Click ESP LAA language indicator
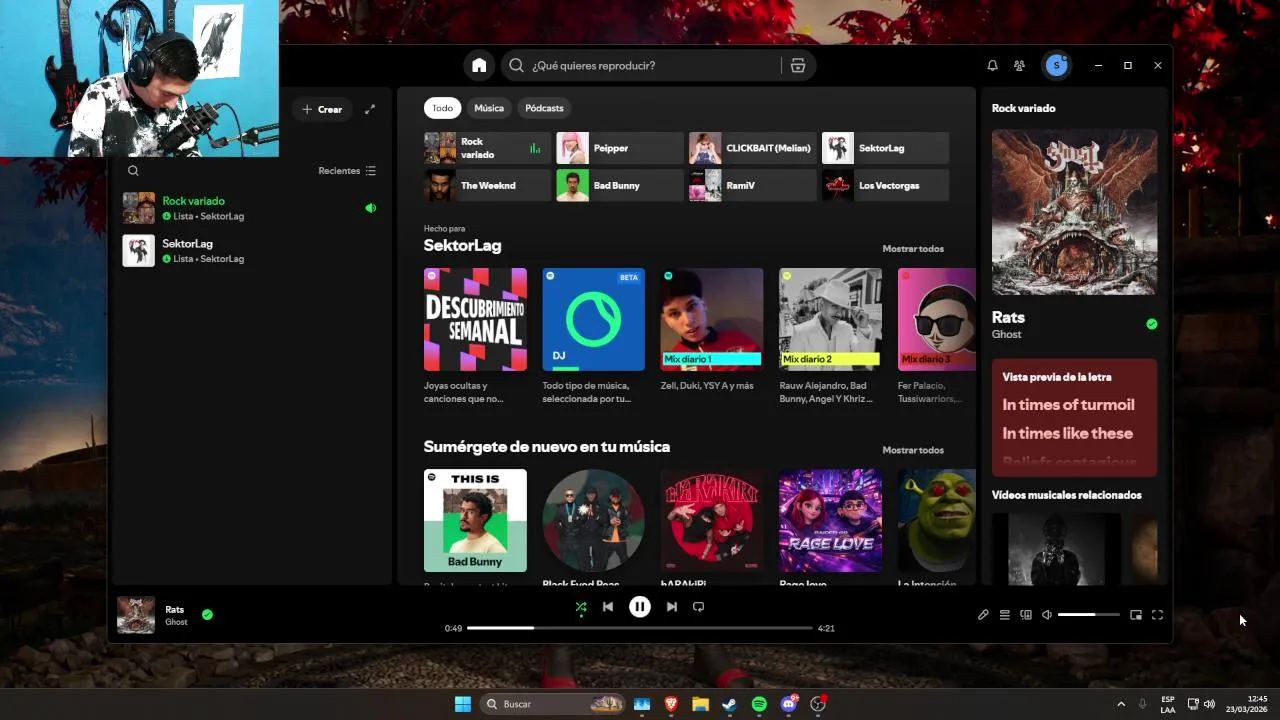Viewport: 1280px width, 720px height. [1168, 704]
